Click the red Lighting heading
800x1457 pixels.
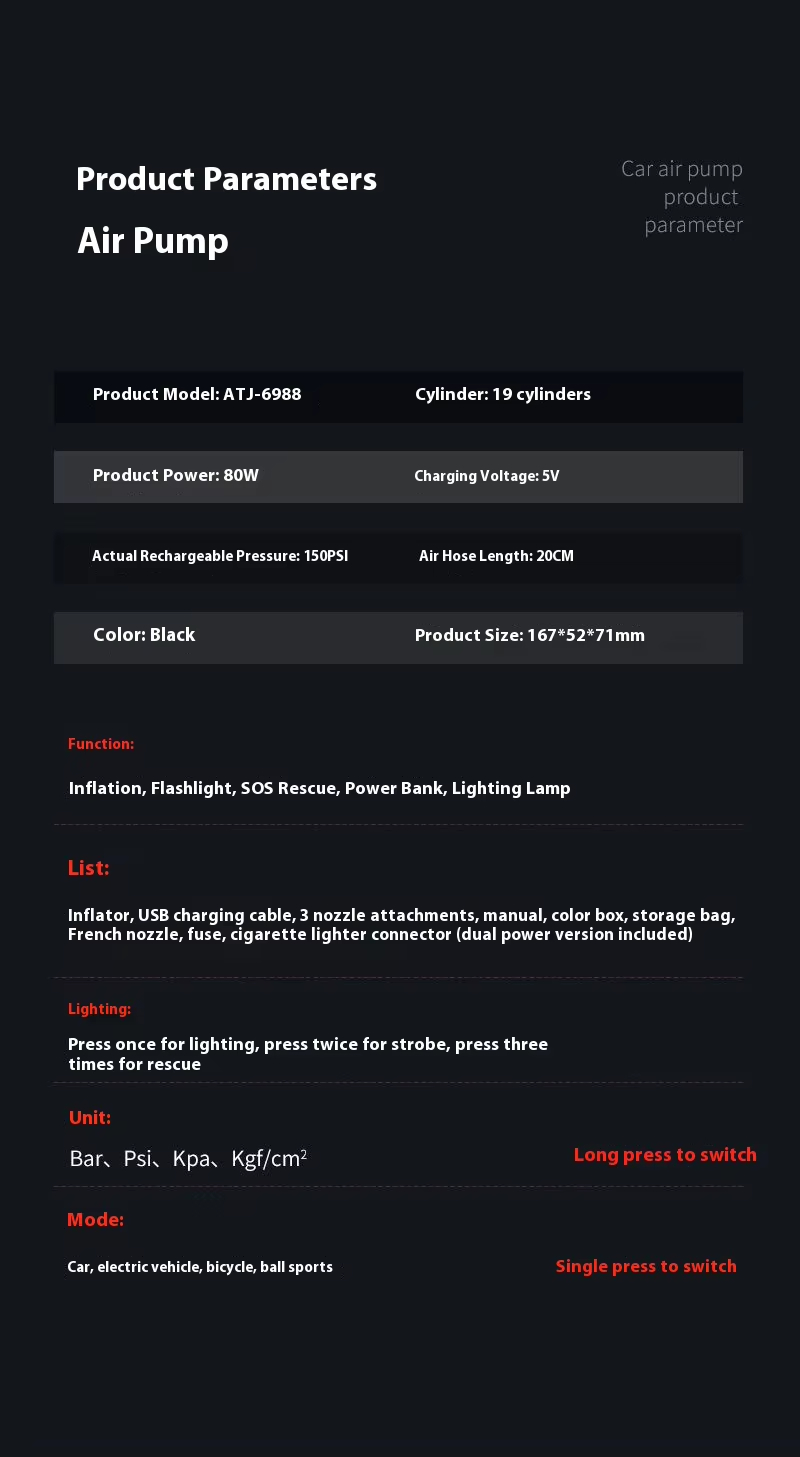(99, 1009)
